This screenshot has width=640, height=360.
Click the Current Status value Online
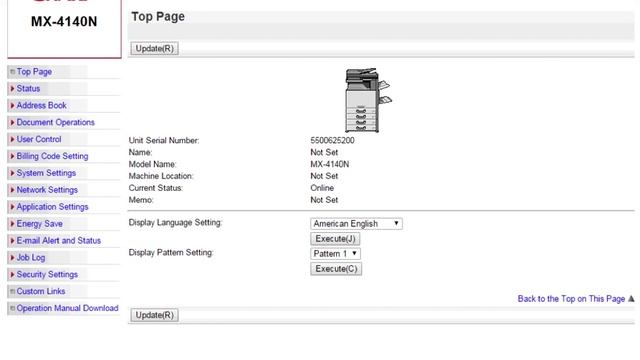(x=322, y=188)
